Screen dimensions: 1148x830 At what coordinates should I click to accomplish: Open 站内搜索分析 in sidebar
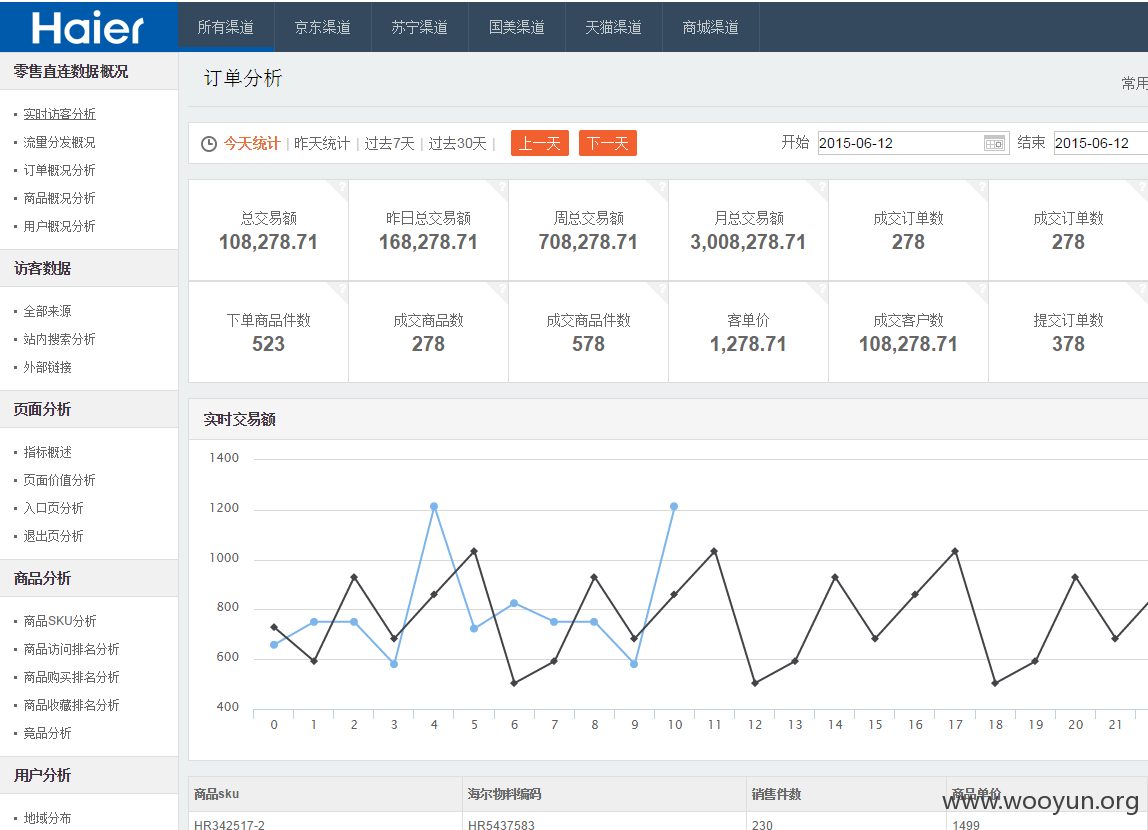pyautogui.click(x=59, y=339)
